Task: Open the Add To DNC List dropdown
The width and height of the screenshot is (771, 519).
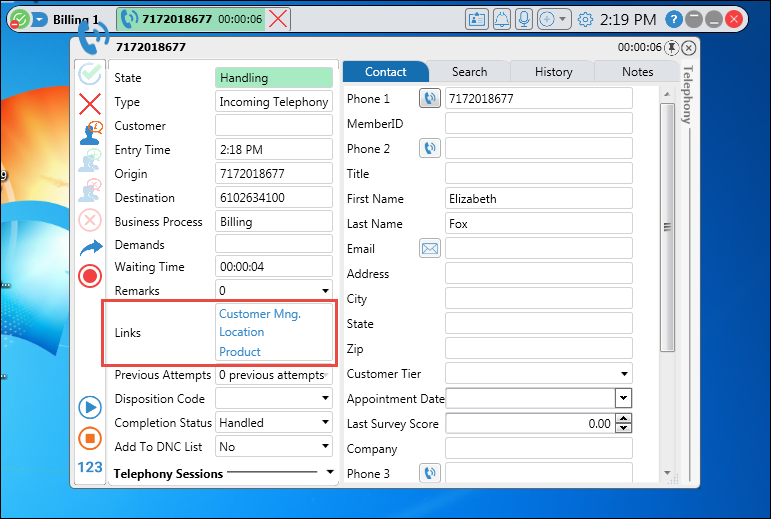Action: tap(325, 447)
